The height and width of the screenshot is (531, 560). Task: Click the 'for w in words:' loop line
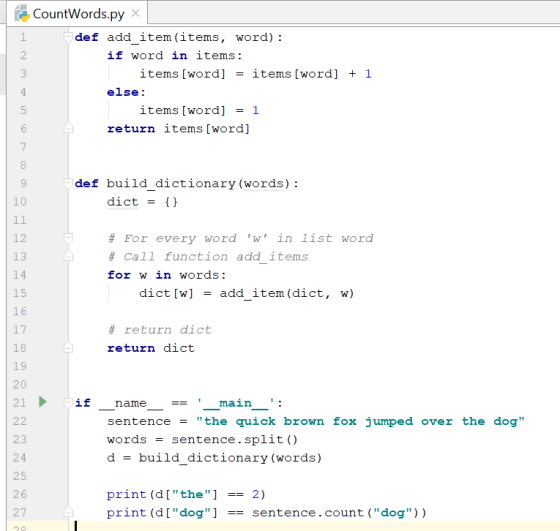167,275
